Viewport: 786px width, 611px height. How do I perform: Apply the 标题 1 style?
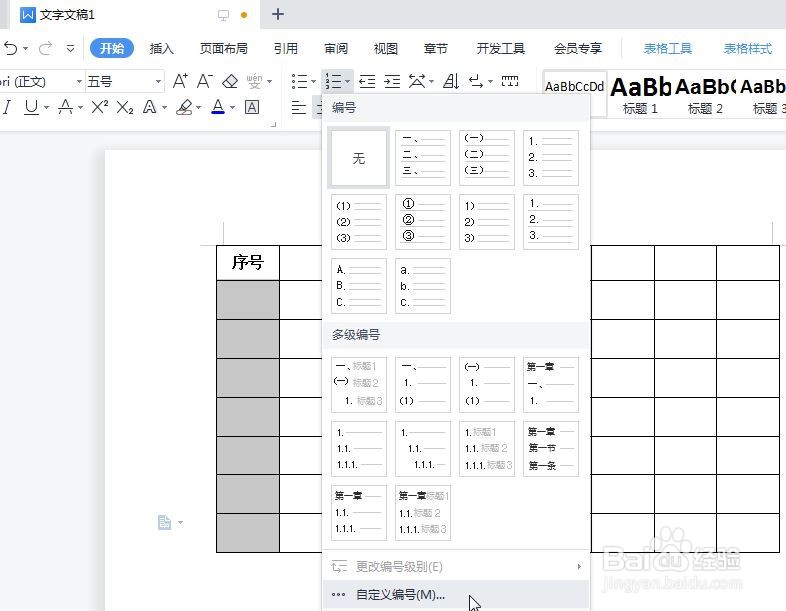[641, 94]
